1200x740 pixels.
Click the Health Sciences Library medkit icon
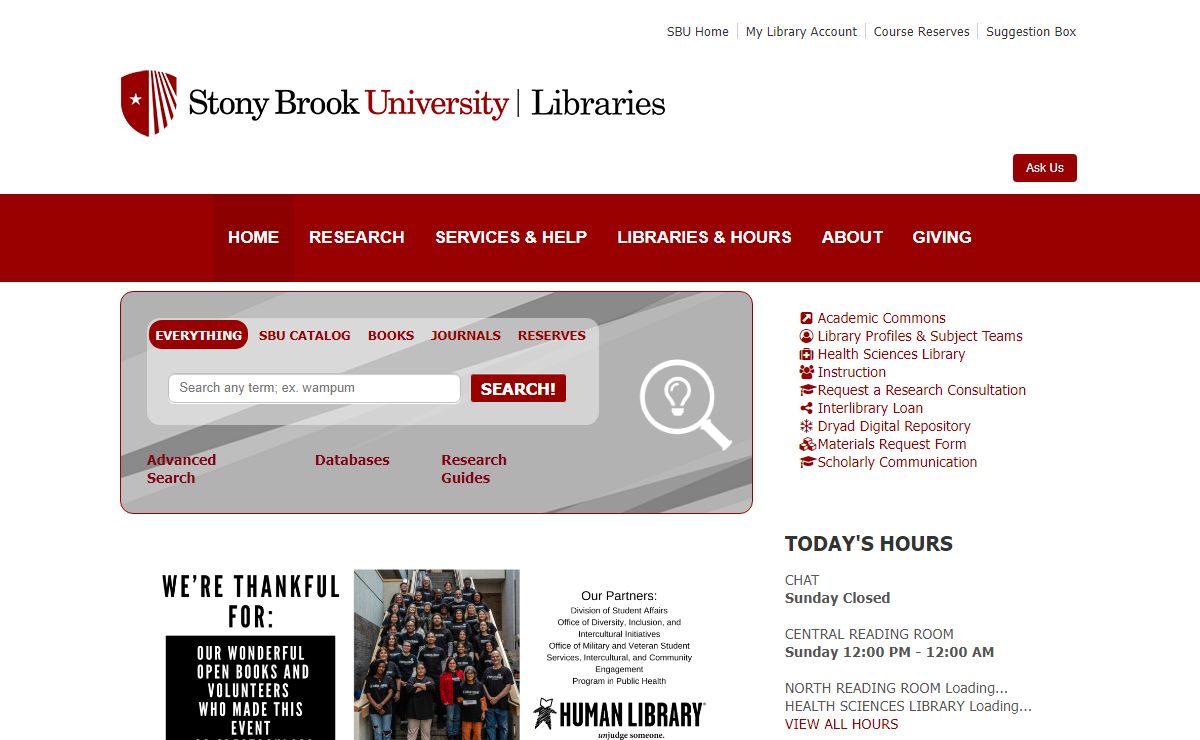[x=807, y=354]
